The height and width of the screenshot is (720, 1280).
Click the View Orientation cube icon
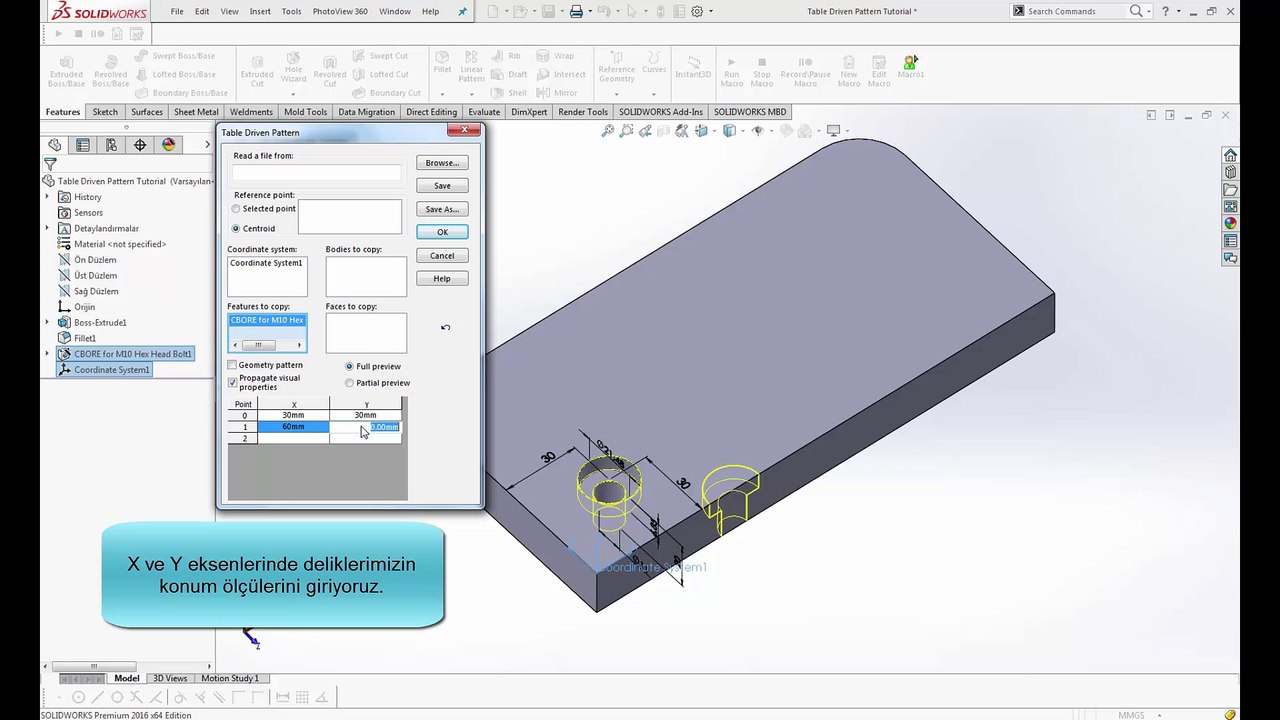[x=701, y=131]
